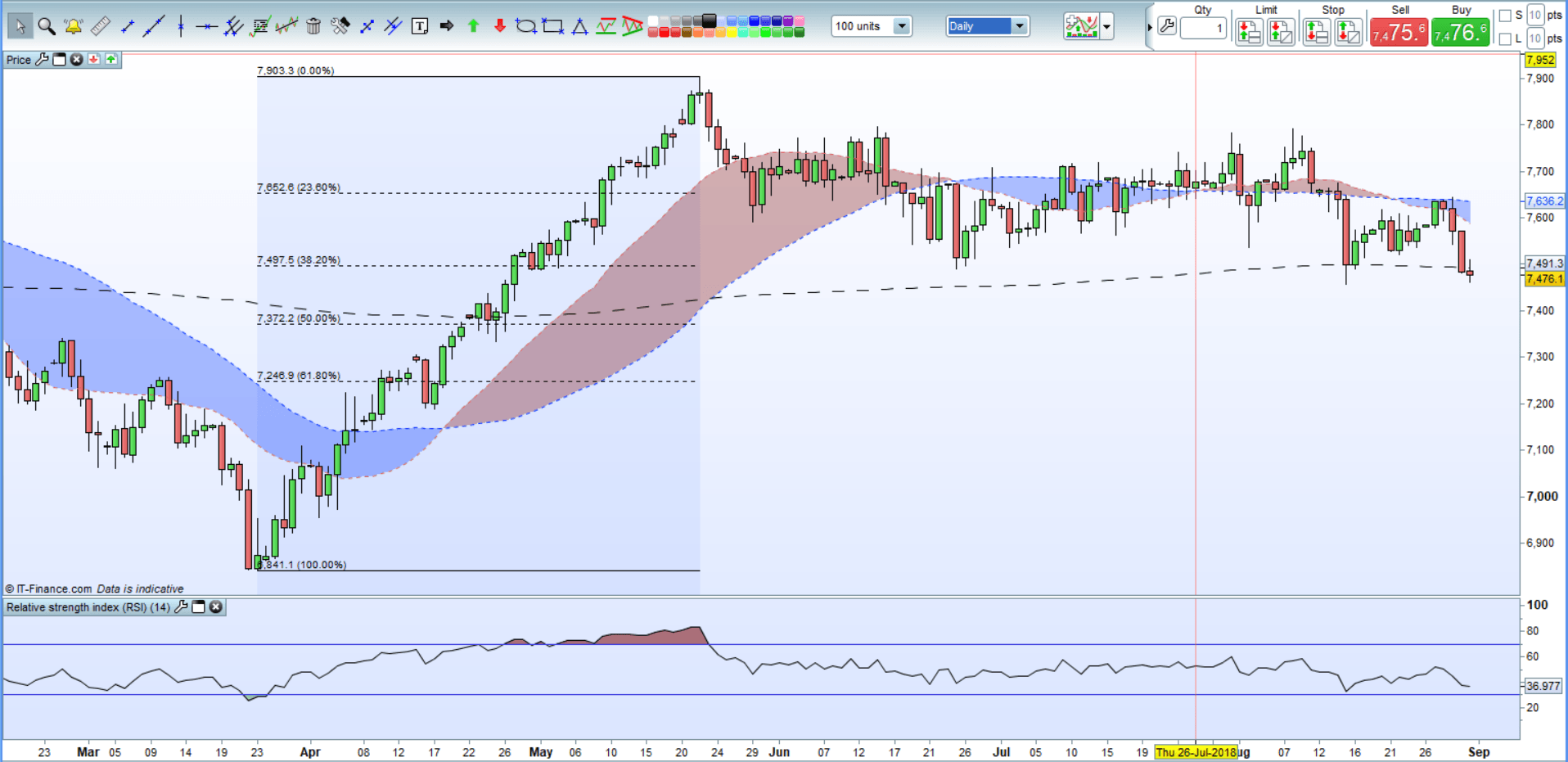The width and height of the screenshot is (1568, 762).
Task: Open RSI indicator wrench settings
Action: click(x=181, y=607)
